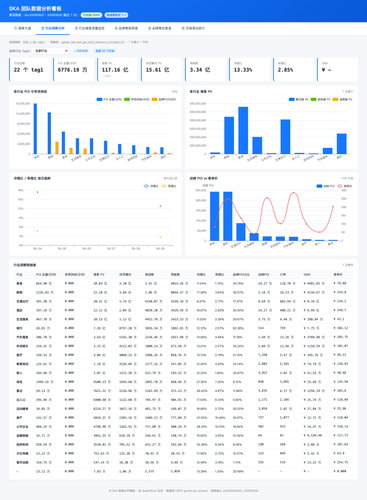This screenshot has width=367, height=500.
Task: Toggle orange legend swatch in POI chart
Action: click(154, 99)
